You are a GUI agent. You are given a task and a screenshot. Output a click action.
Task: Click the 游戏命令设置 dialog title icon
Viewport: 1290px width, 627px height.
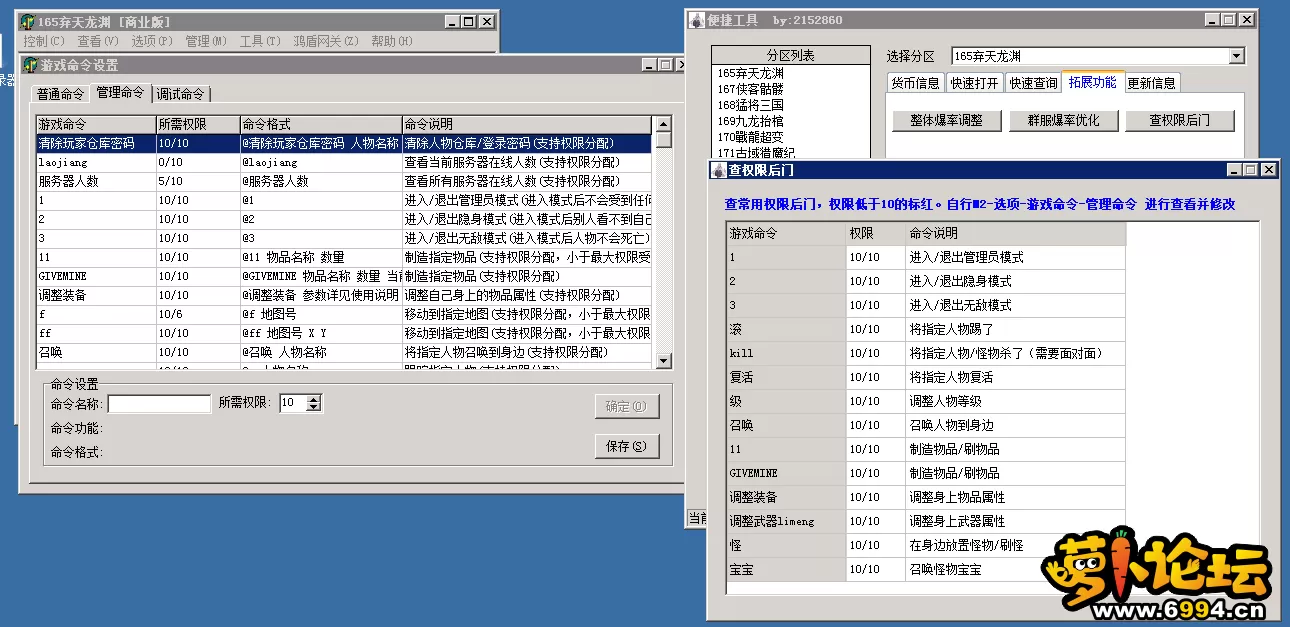coord(31,65)
